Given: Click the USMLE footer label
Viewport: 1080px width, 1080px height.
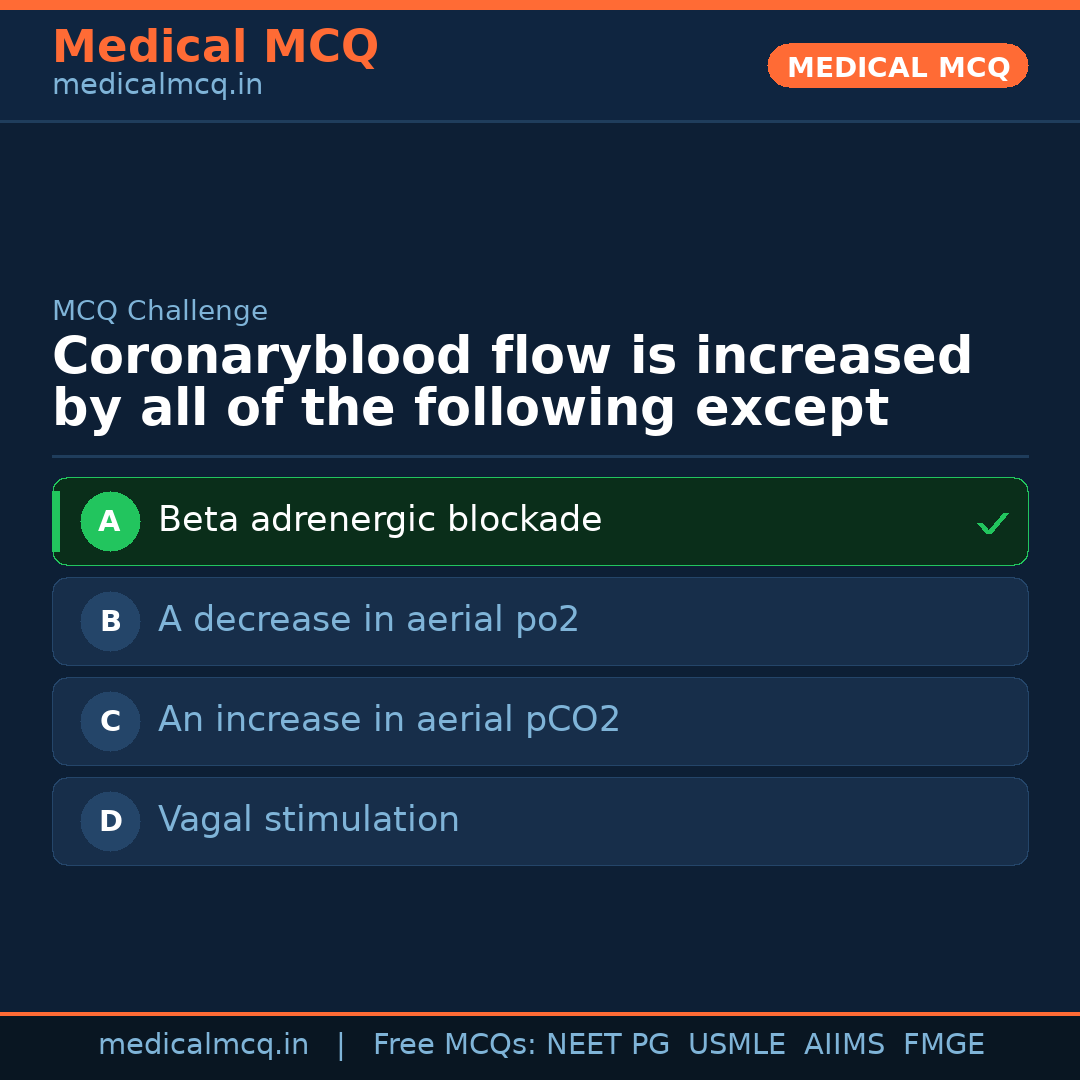Looking at the screenshot, I should coord(736,1045).
